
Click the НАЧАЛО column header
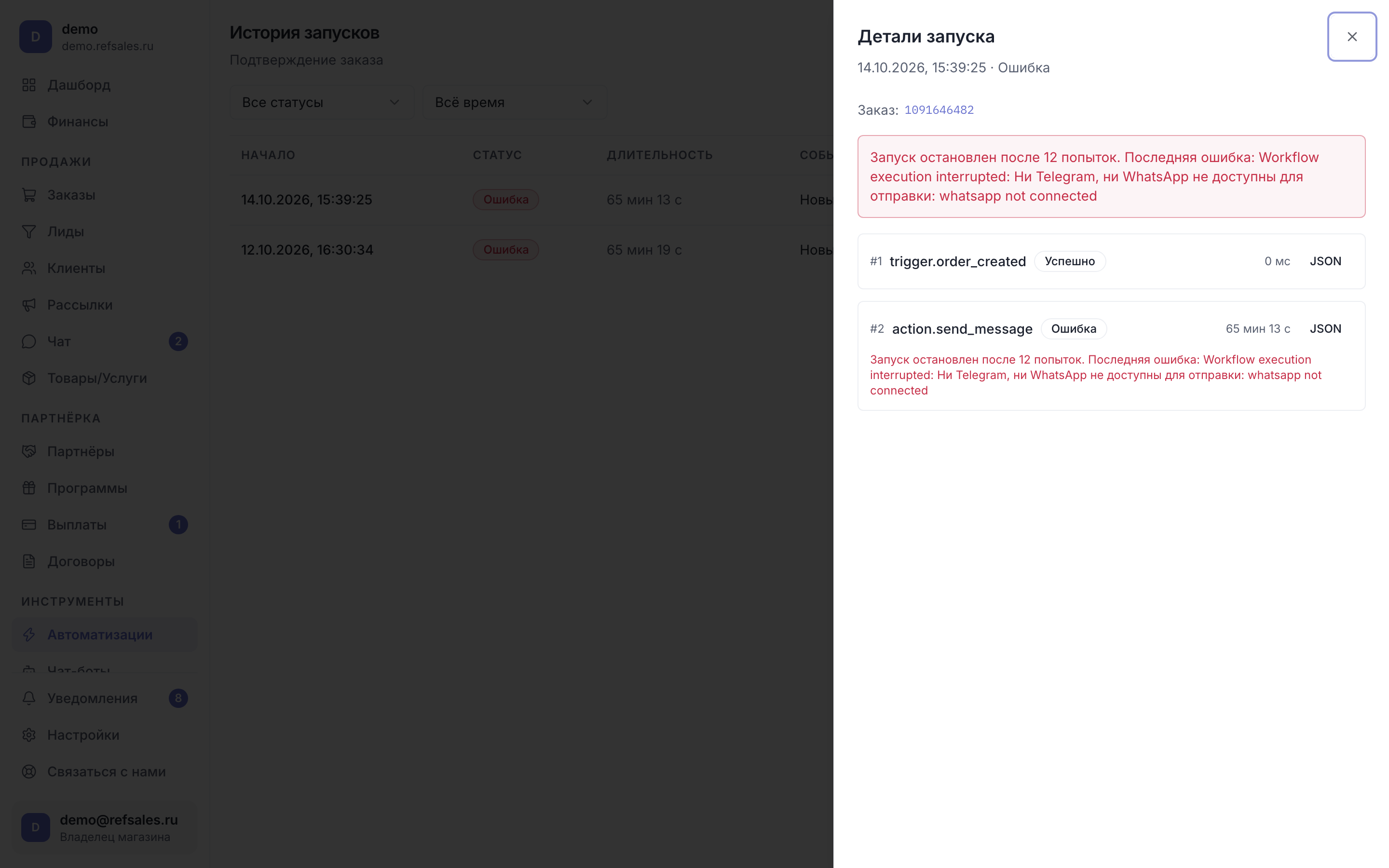coord(268,155)
